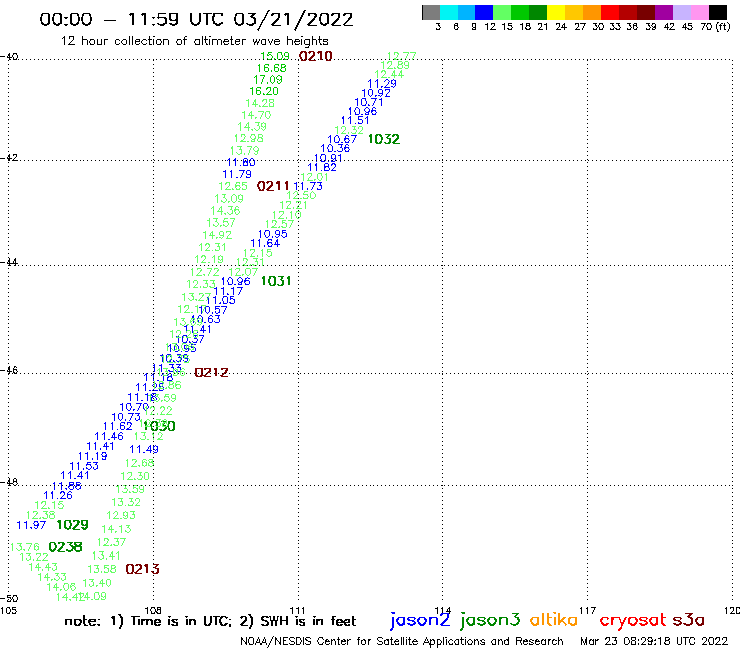740x650 pixels.
Task: Click the 11.82 wave height value
Action: coord(322,167)
